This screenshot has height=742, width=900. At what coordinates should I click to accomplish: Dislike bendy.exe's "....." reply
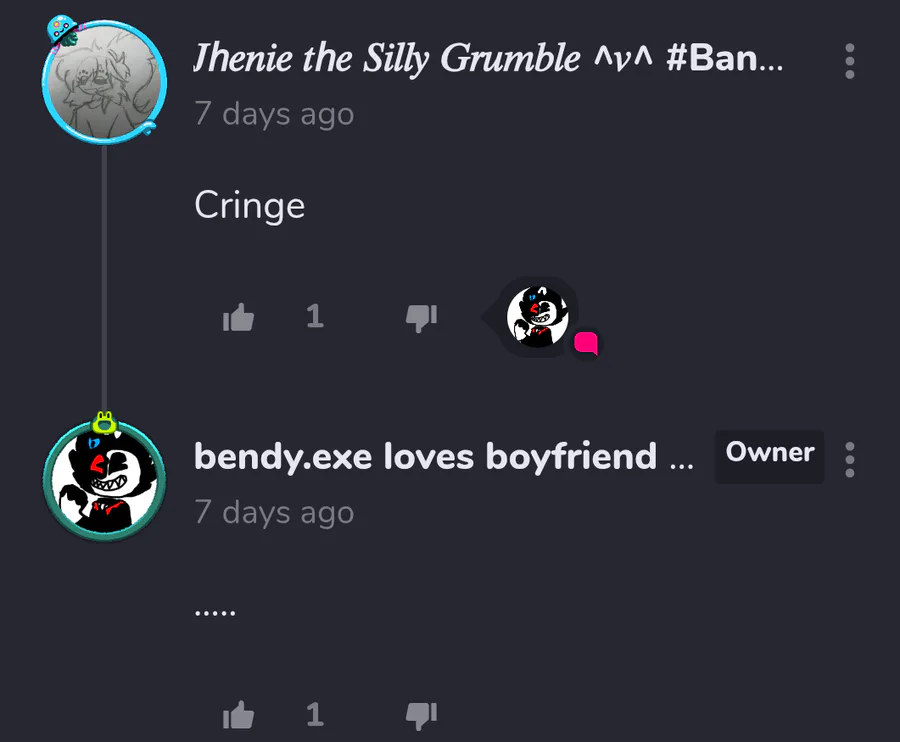click(x=421, y=716)
